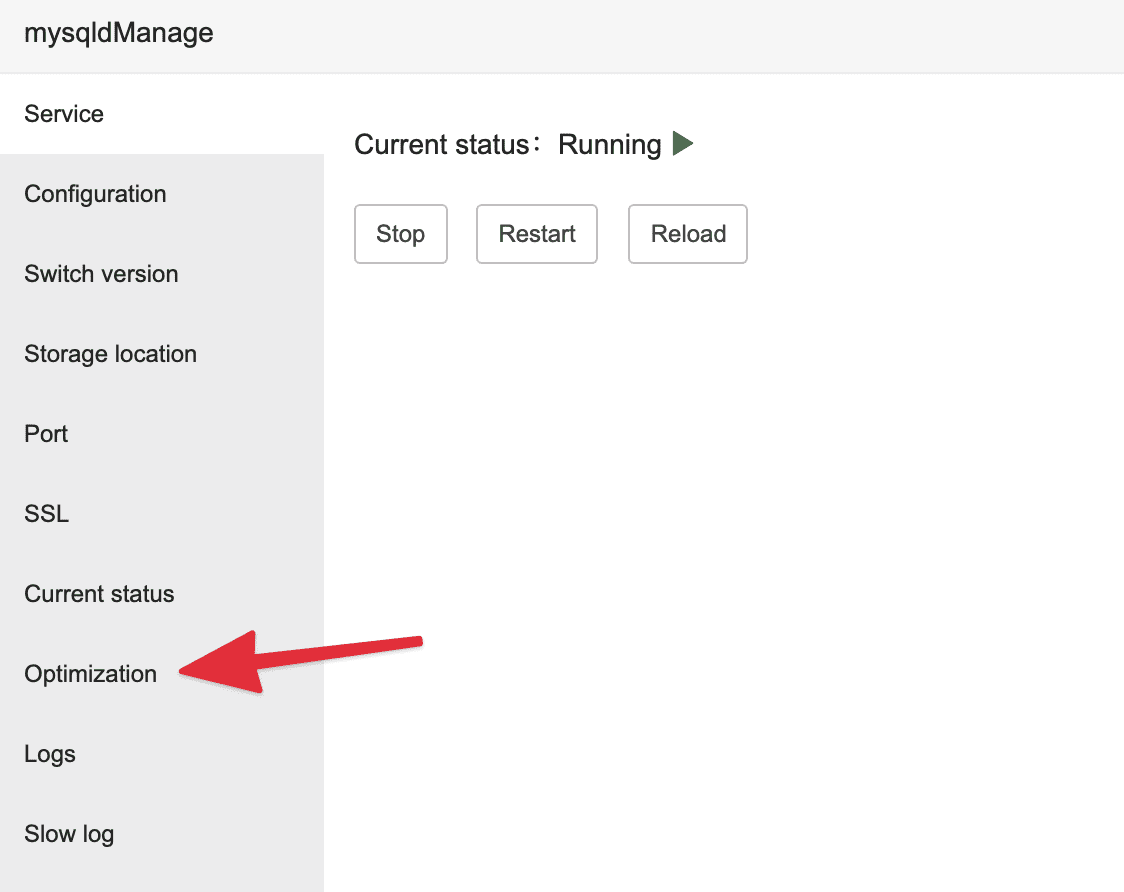
Task: Stop the MySQL service
Action: 400,234
